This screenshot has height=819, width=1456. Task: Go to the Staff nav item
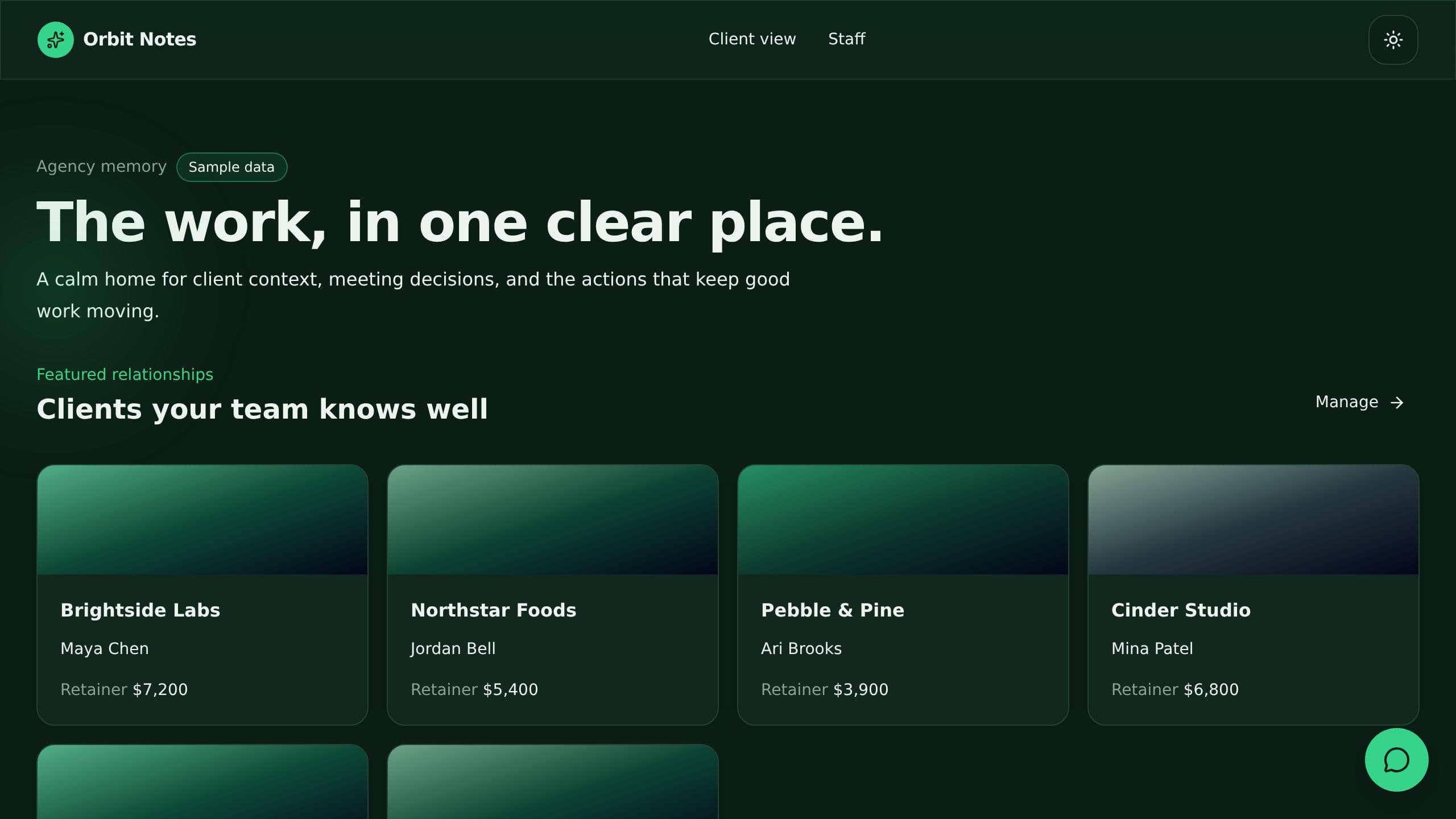(x=846, y=39)
